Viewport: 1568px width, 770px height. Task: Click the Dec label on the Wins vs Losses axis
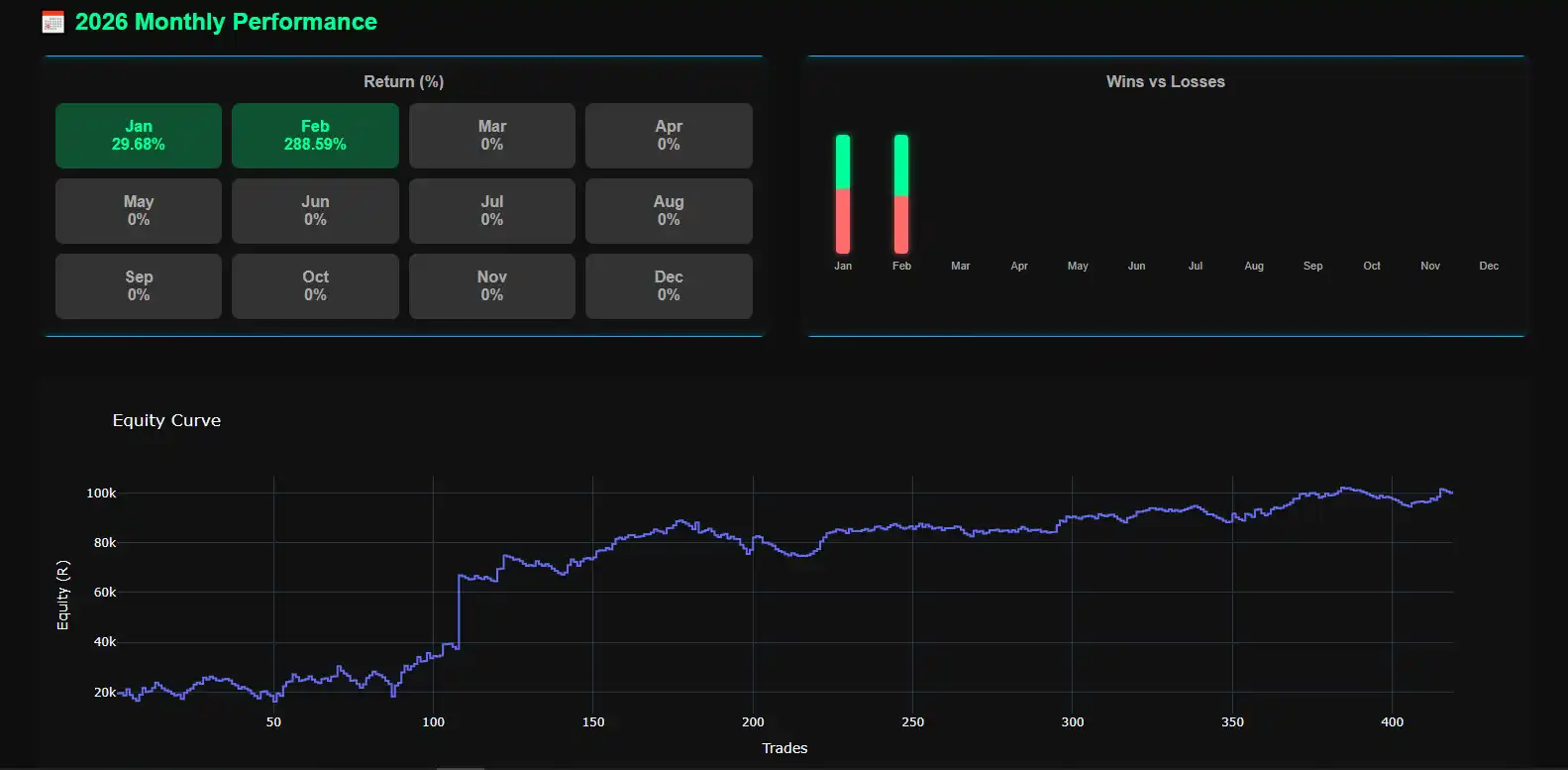coord(1489,266)
